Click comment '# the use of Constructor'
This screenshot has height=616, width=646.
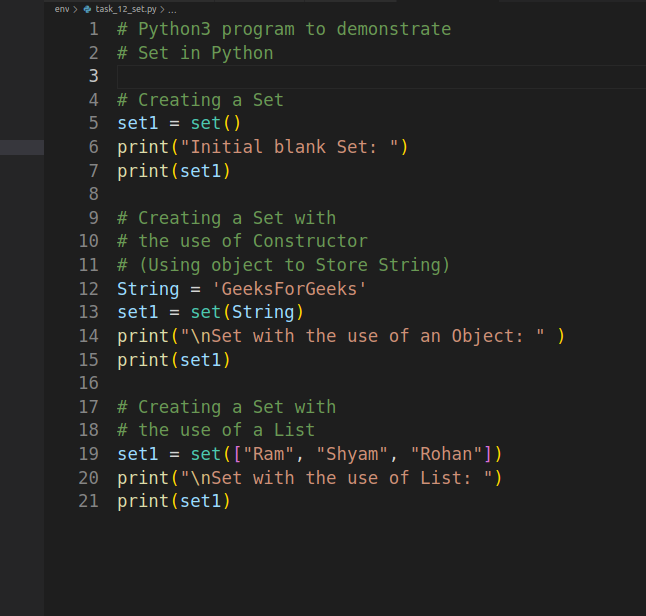242,241
